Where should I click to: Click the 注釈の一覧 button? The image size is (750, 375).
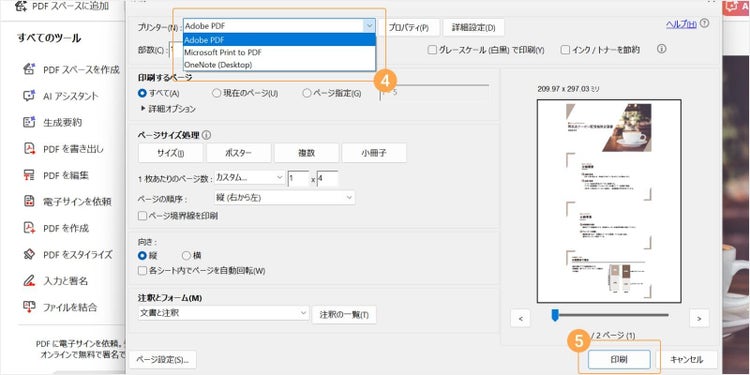coord(344,315)
